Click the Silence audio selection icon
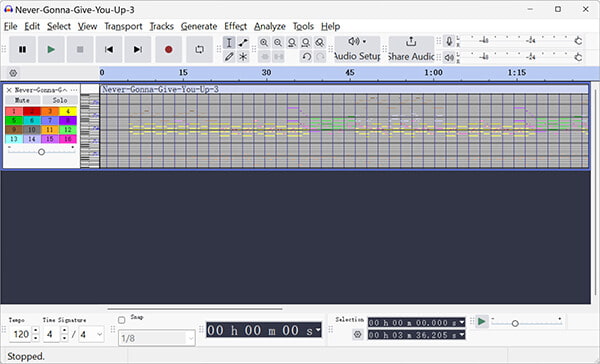 tap(278, 57)
